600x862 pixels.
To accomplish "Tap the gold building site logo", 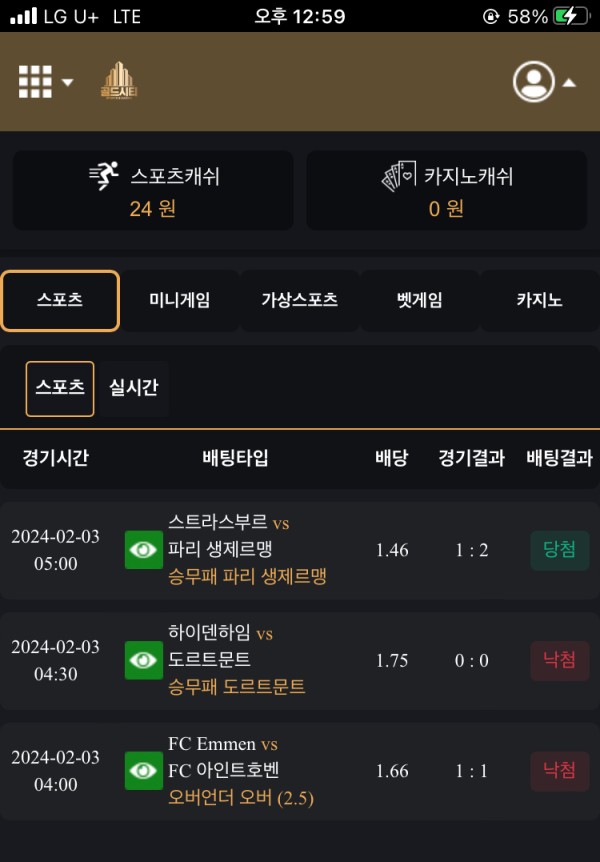I will click(x=120, y=81).
